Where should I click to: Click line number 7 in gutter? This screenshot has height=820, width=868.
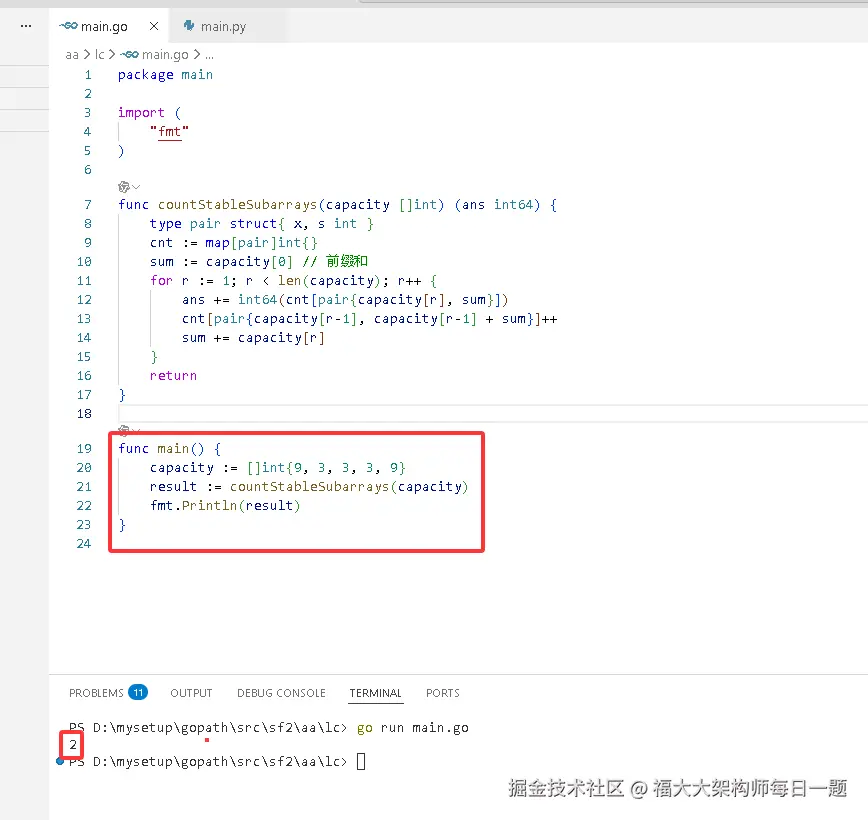tap(88, 204)
